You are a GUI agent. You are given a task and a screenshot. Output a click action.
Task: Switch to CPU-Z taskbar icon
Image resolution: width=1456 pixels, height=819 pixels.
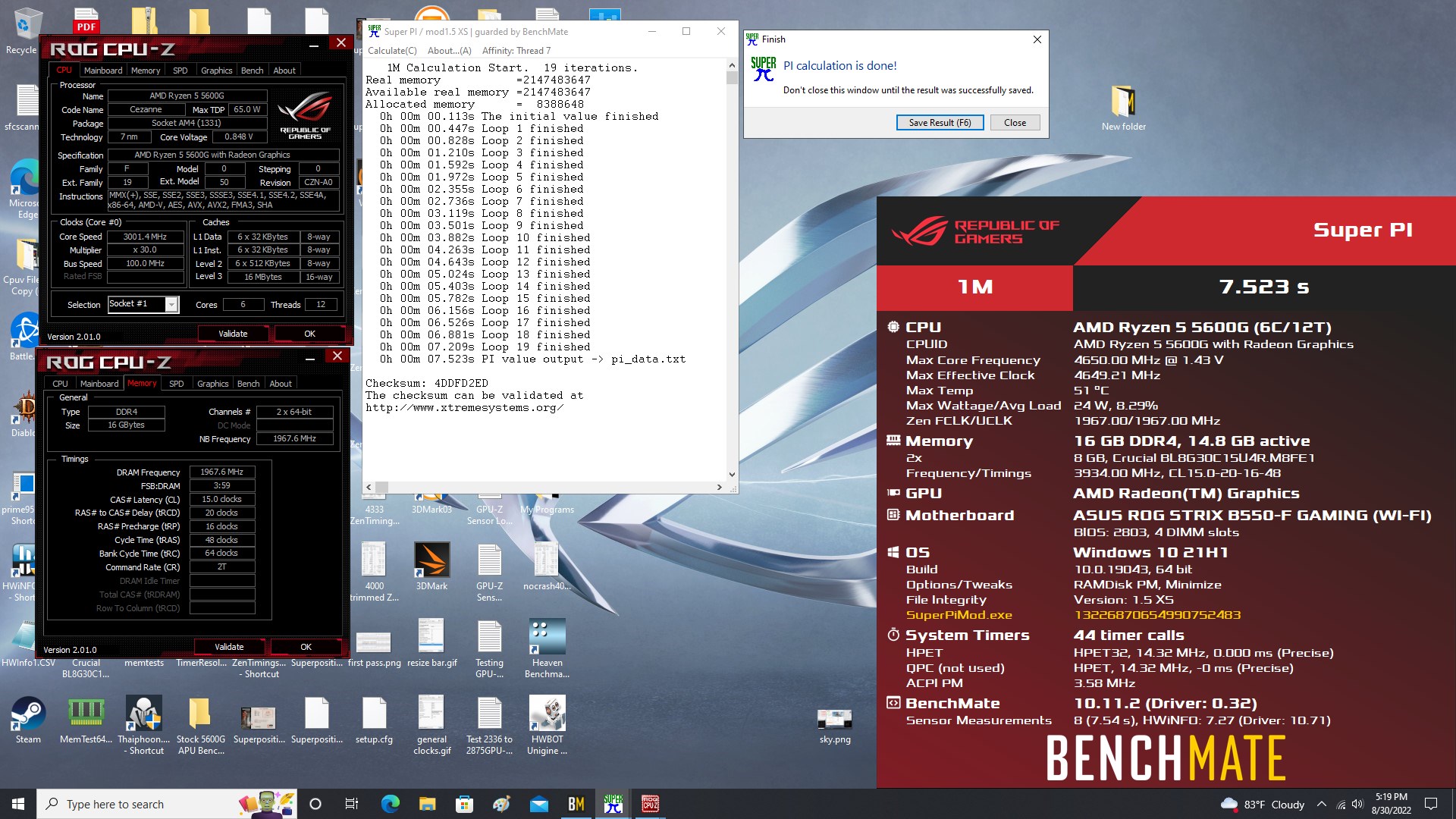[651, 804]
